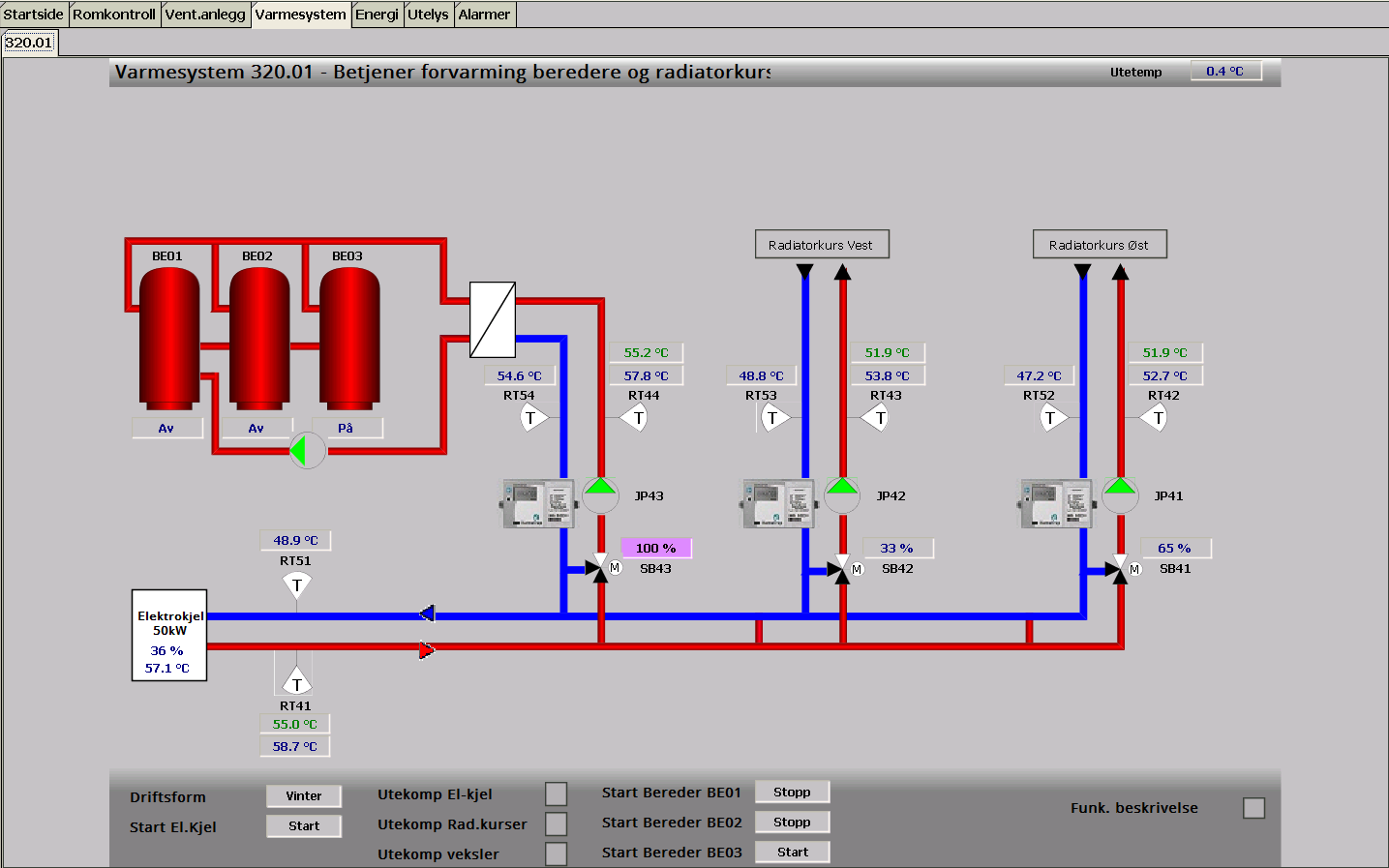Screen dimensions: 1389x868
Task: Click Start for El.Kjel
Action: click(304, 825)
